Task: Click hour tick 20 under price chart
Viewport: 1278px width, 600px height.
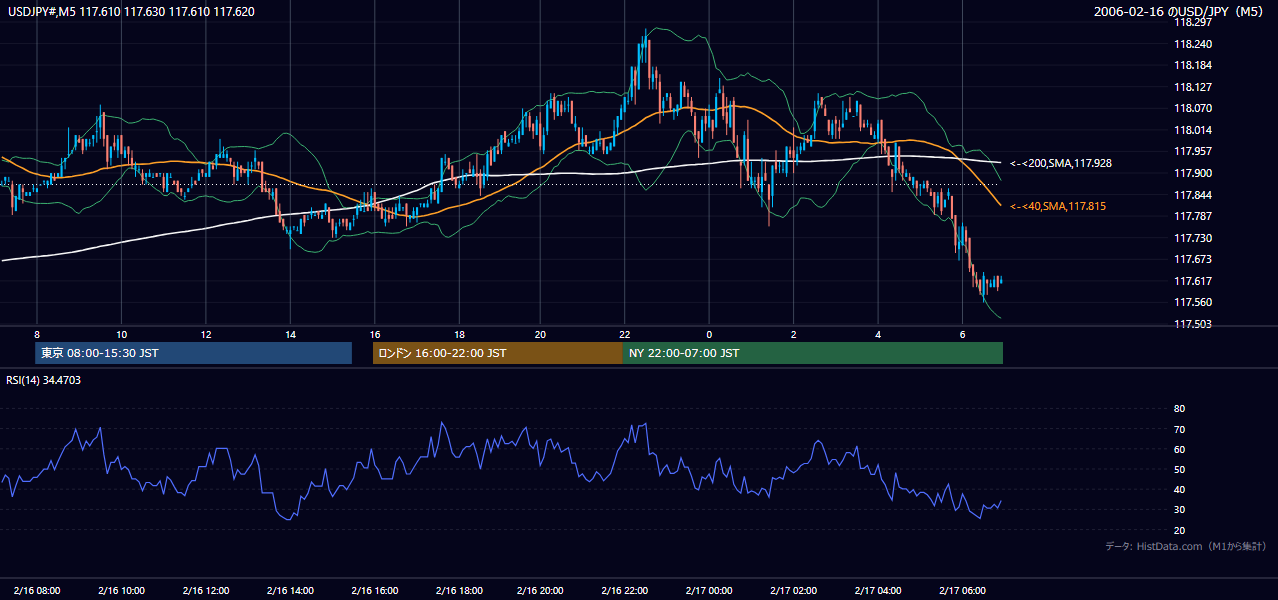Action: pos(541,334)
